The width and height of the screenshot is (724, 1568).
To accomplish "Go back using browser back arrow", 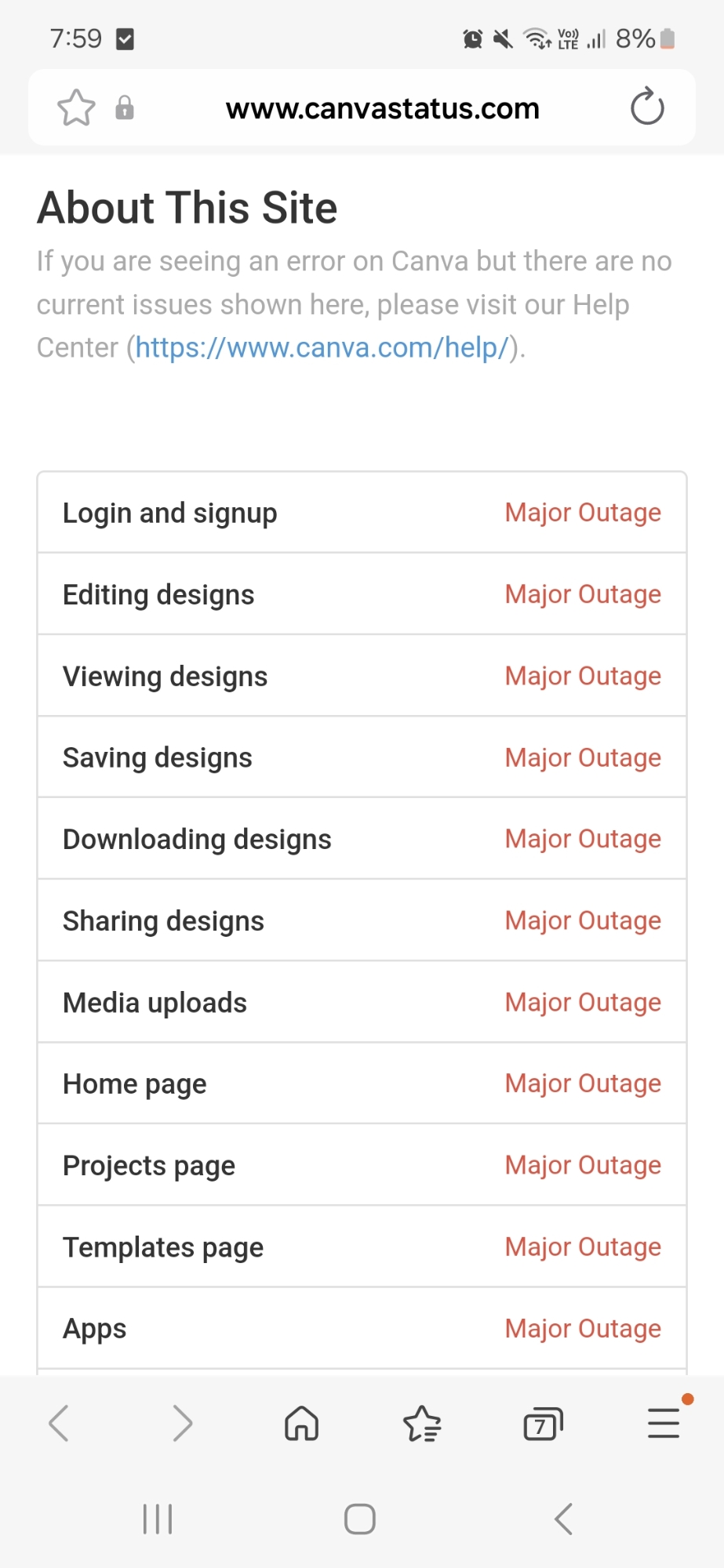I will coord(59,1423).
